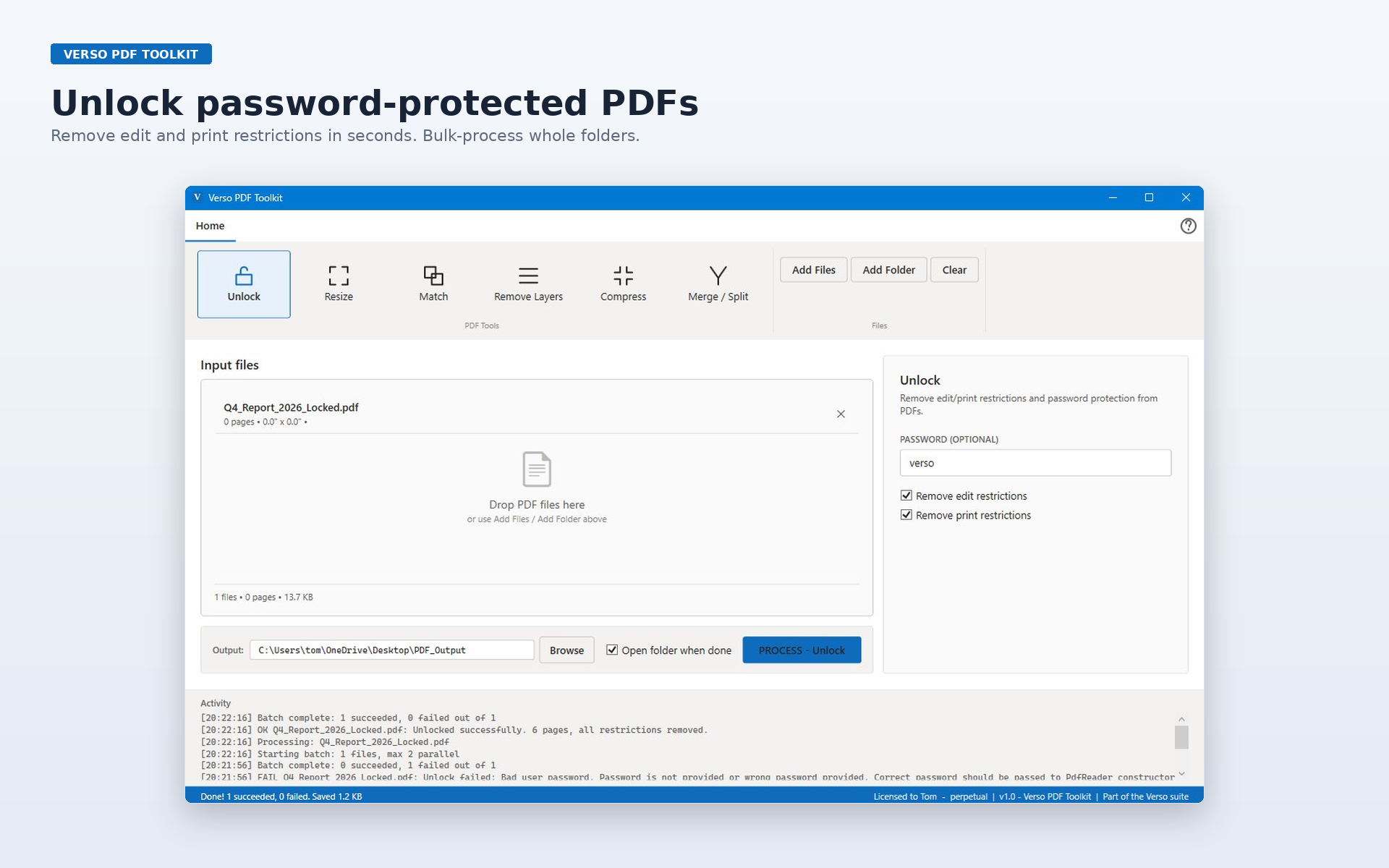This screenshot has width=1389, height=868.
Task: Open the Remove Layers tool
Action: click(528, 284)
